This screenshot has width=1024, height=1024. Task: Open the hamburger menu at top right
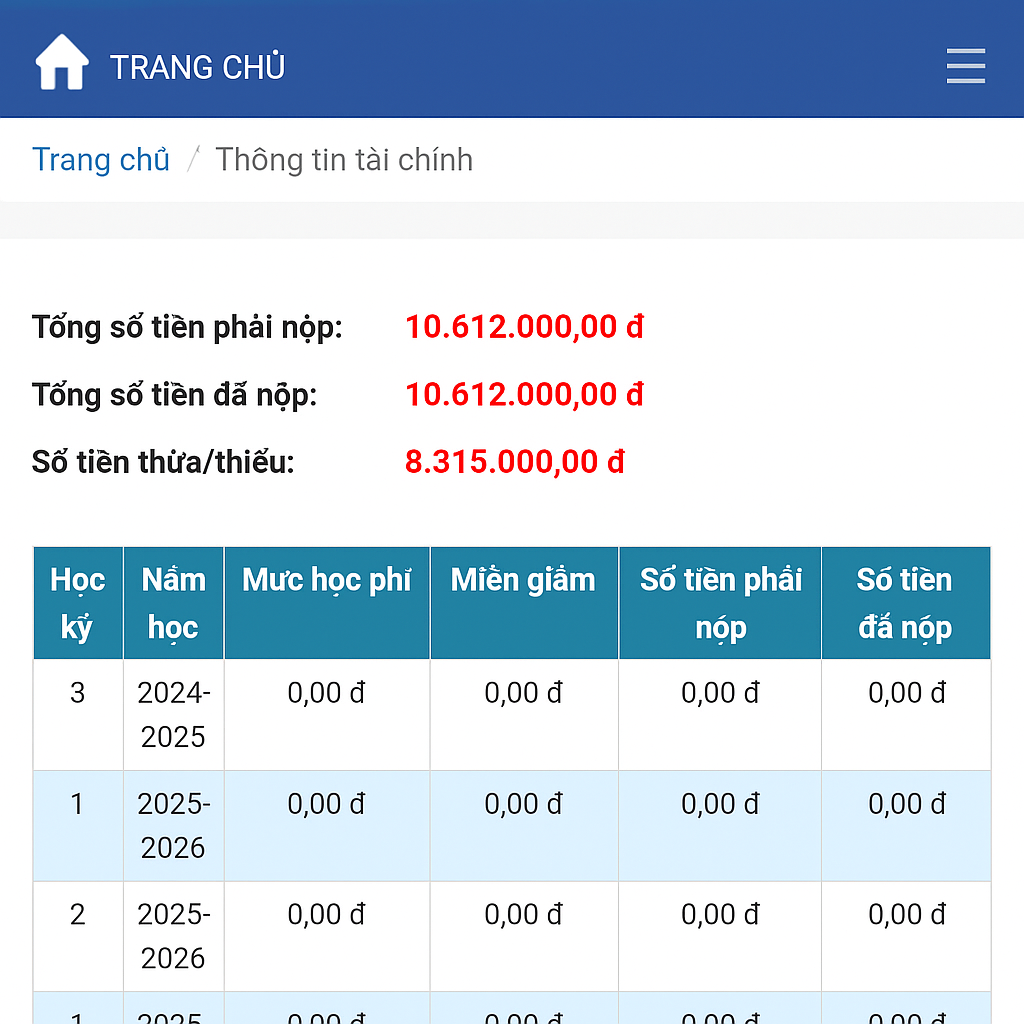(965, 65)
